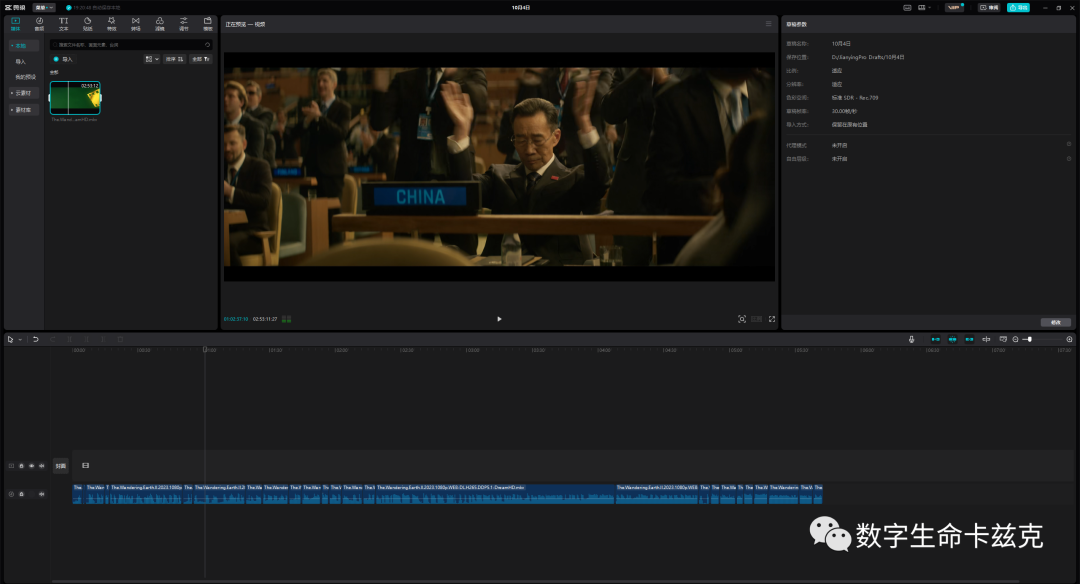Click the microphone record voiceover icon
The image size is (1080, 584).
tap(911, 340)
